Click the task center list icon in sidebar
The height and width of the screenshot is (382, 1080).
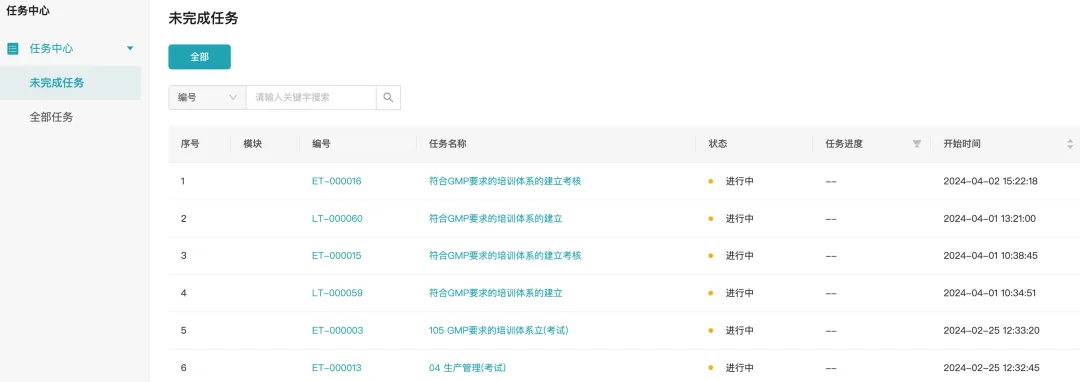point(12,49)
